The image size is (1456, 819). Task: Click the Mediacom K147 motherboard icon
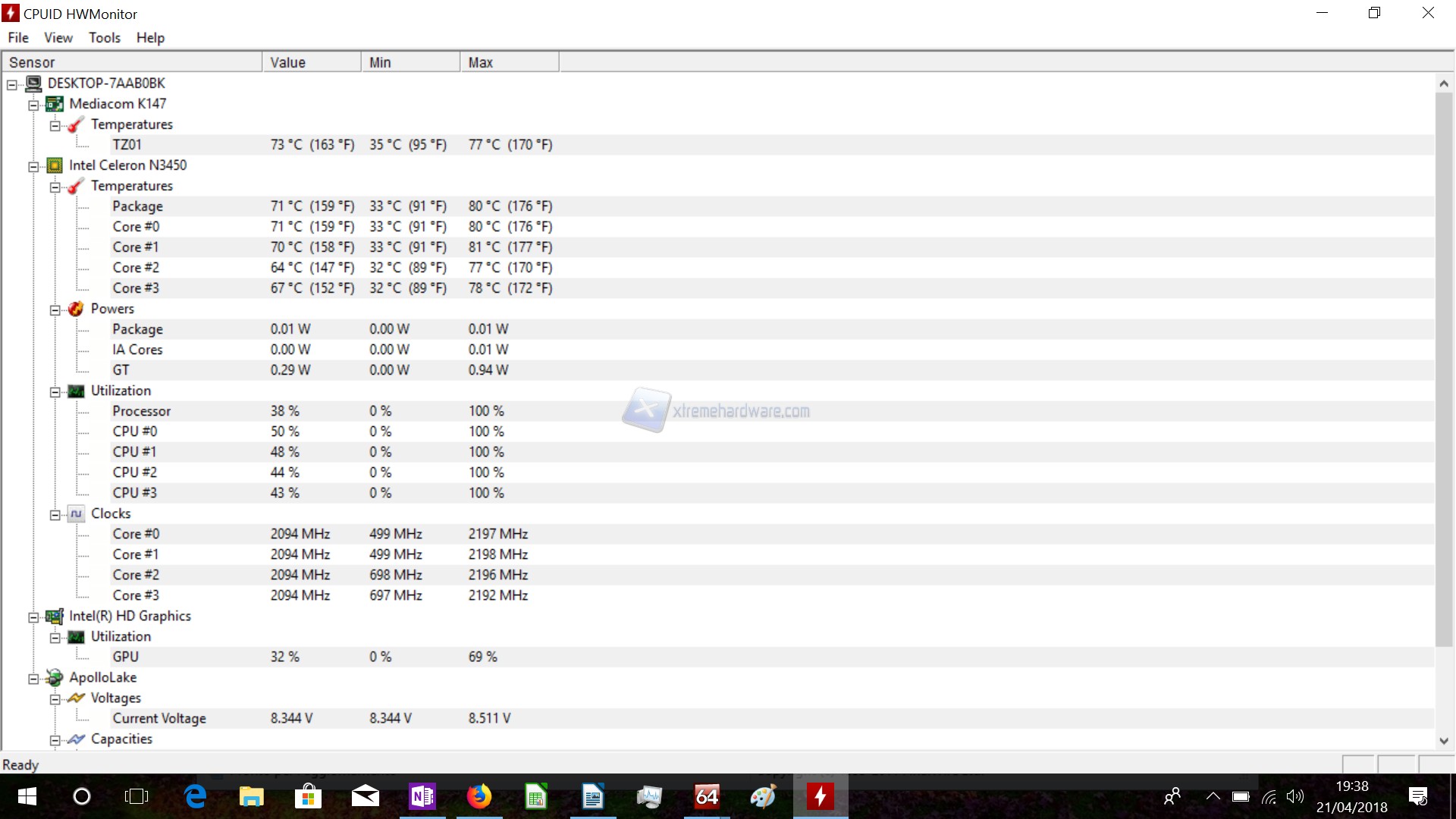point(55,104)
